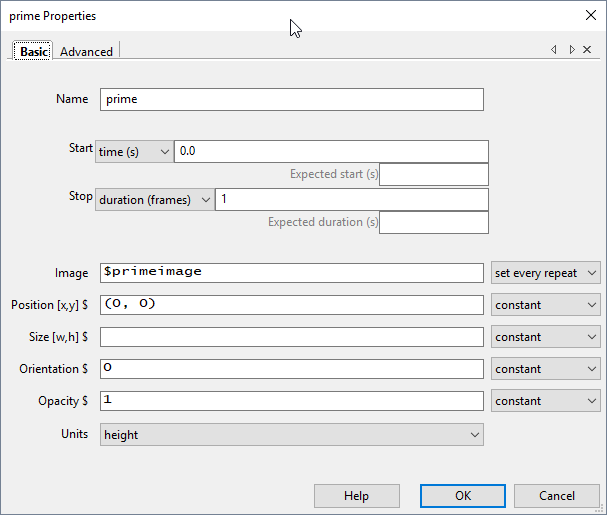The height and width of the screenshot is (515, 607).
Task: Open the Units dropdown showing height
Action: (x=292, y=434)
